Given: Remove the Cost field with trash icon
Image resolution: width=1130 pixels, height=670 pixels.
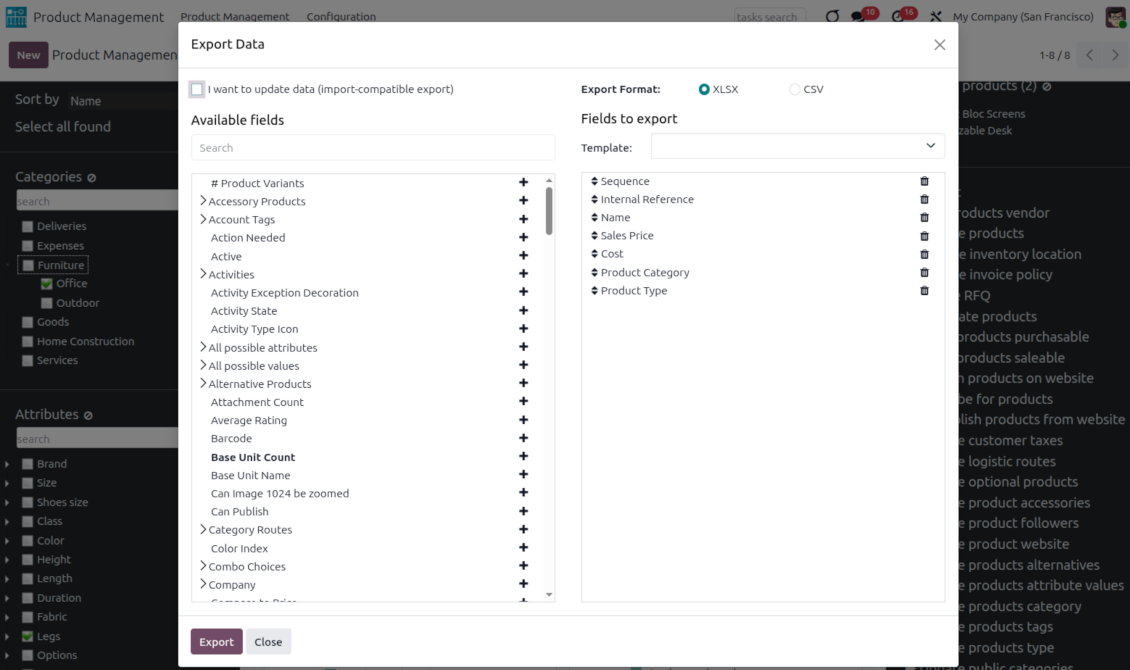Looking at the screenshot, I should 924,254.
